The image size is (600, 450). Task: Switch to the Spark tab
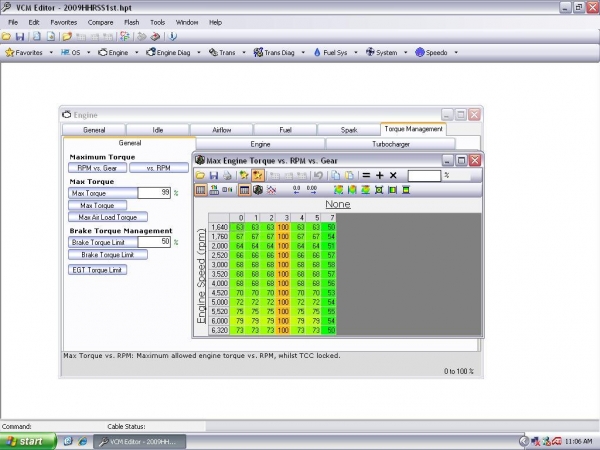coord(349,129)
